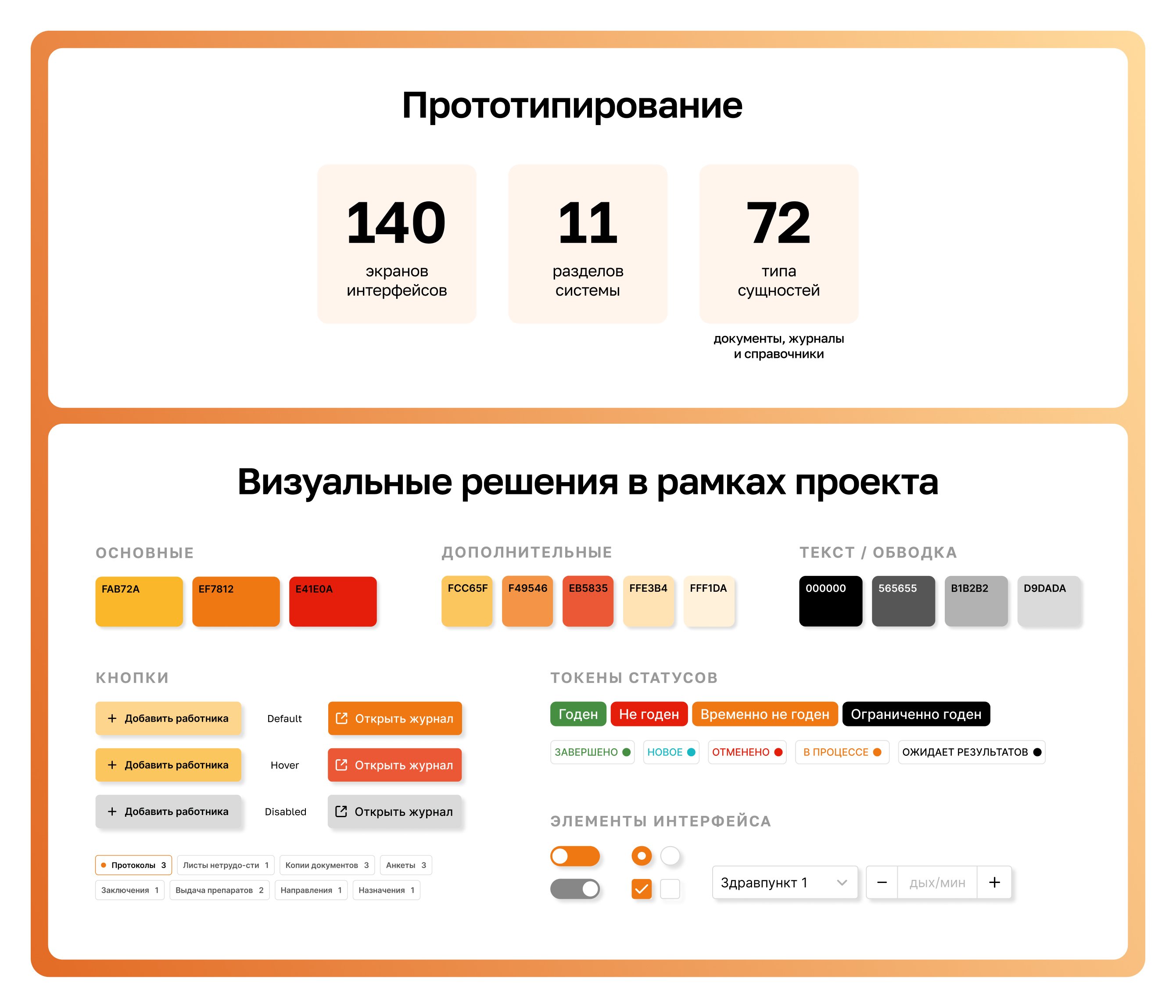The height and width of the screenshot is (1008, 1176).
Task: Select the empty radio button
Action: (670, 855)
